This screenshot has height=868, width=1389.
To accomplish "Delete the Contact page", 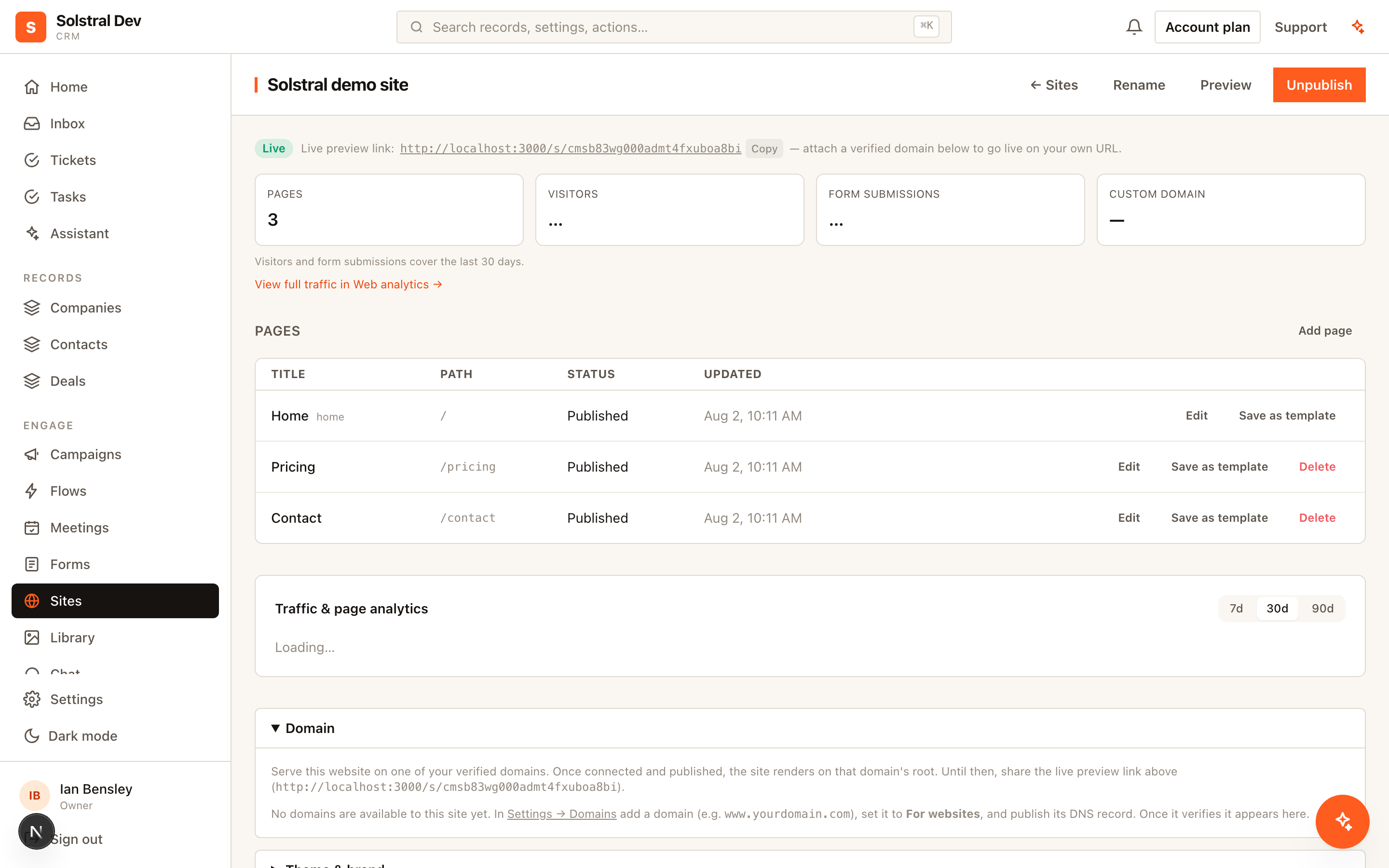I will (x=1317, y=518).
